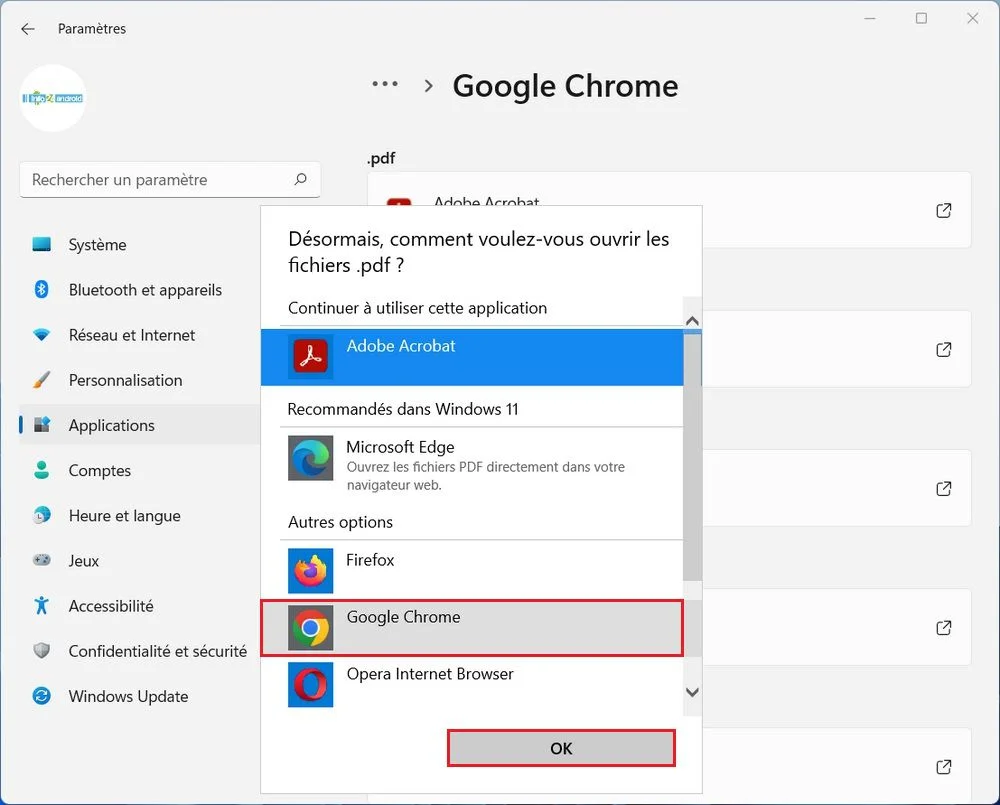Viewport: 1000px width, 805px height.
Task: Click the Heure et langue clock icon
Action: (x=41, y=515)
